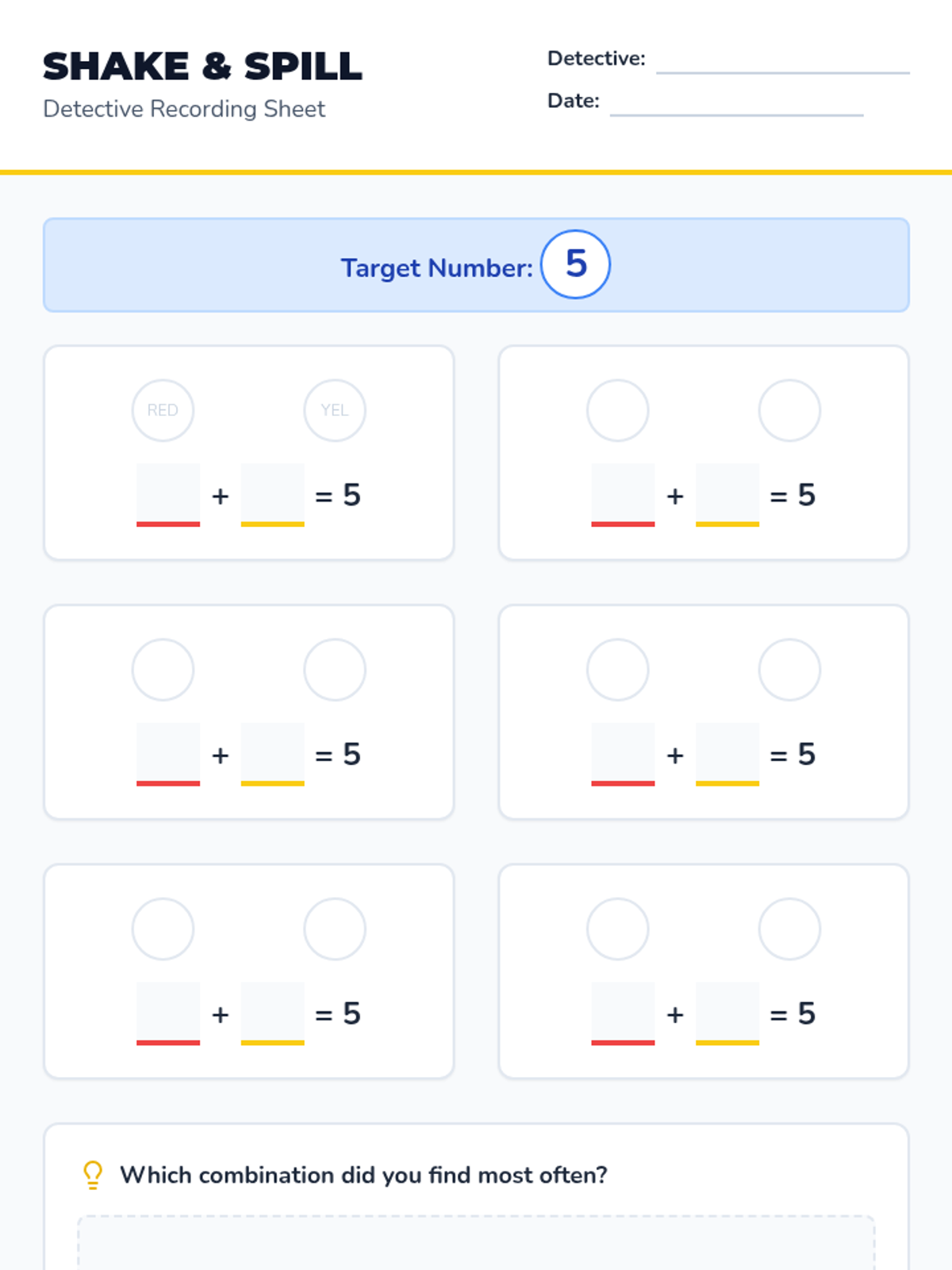Click the lightbulb icon beside the question

click(93, 1176)
